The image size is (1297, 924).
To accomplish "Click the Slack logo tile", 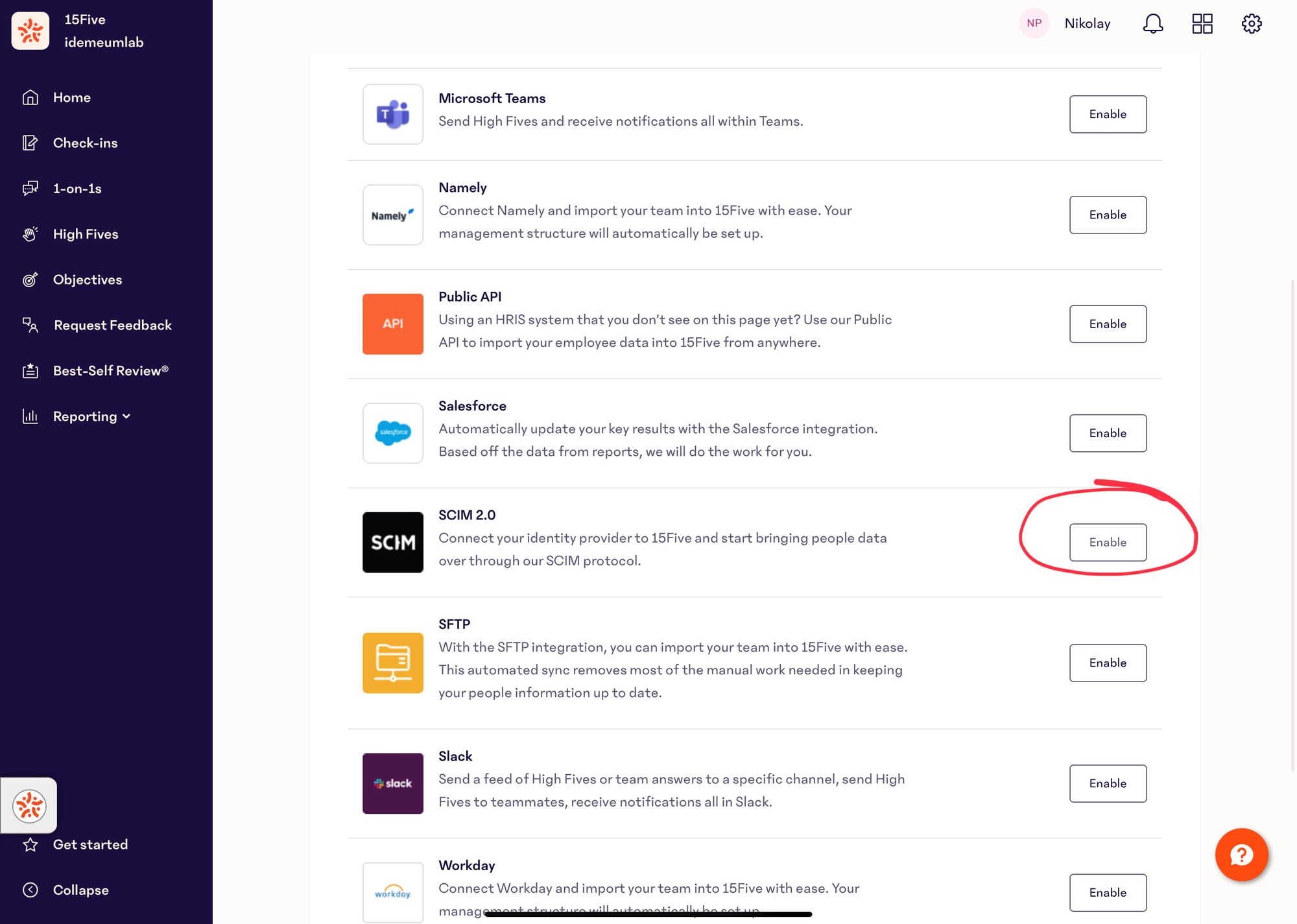I will coord(393,783).
